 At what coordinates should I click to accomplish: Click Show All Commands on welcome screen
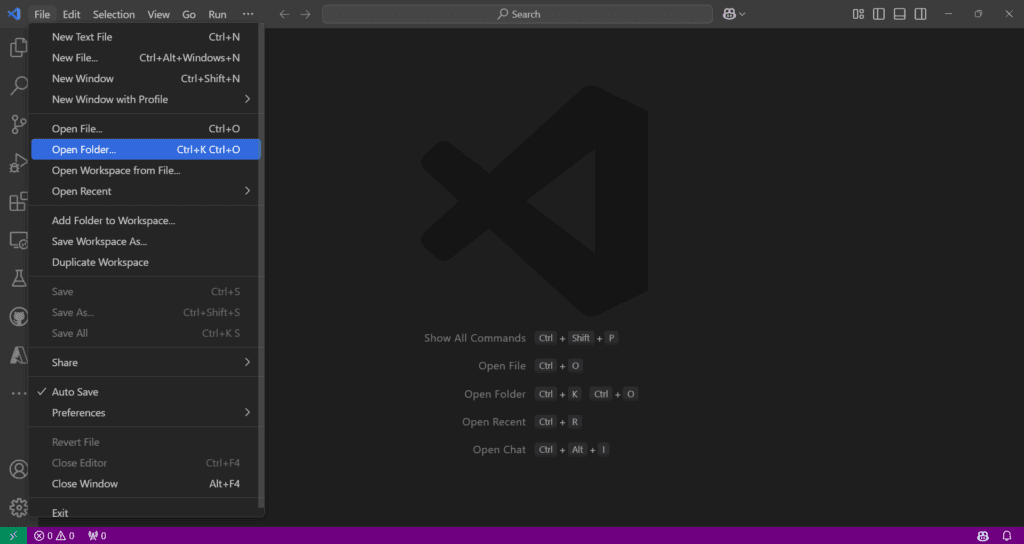coord(475,338)
